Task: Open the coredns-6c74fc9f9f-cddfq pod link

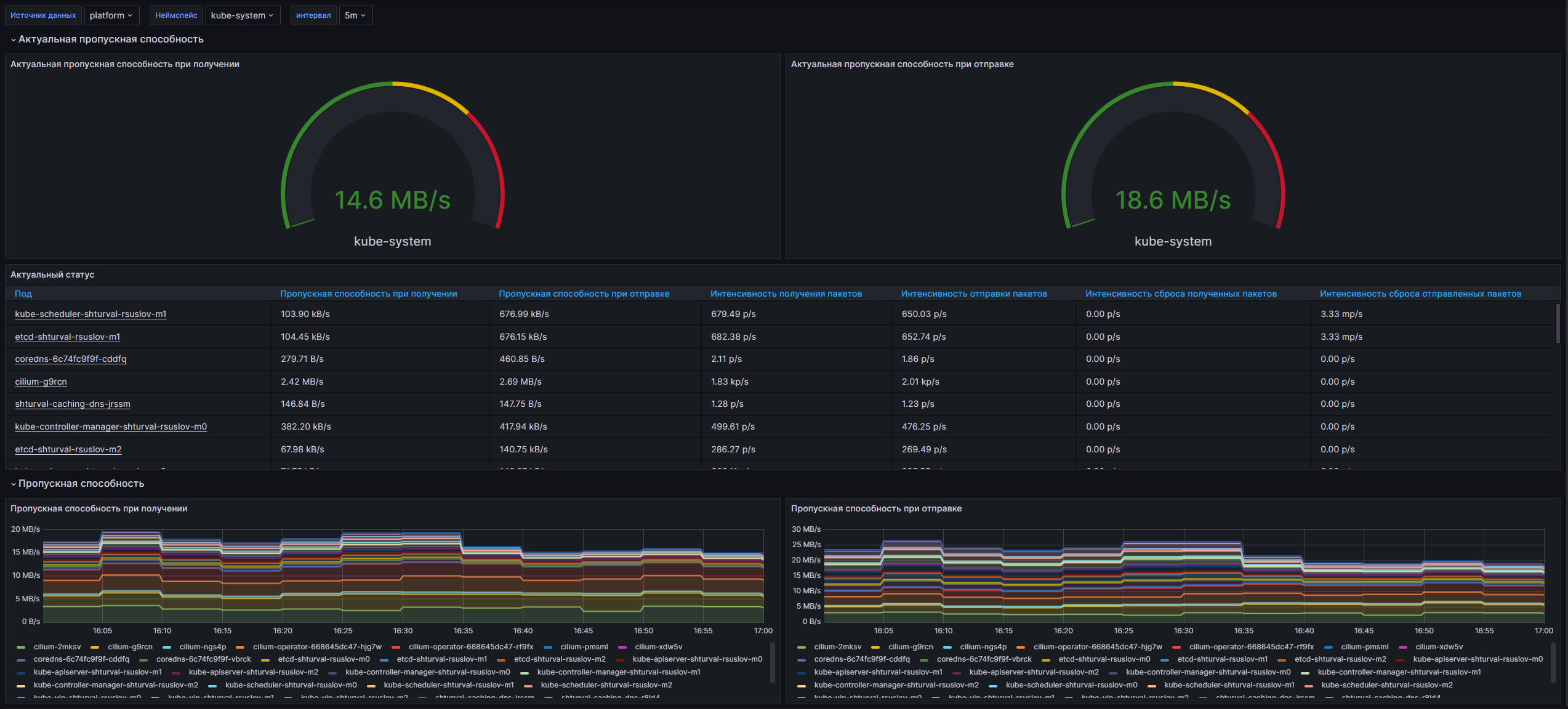Action: (71, 359)
